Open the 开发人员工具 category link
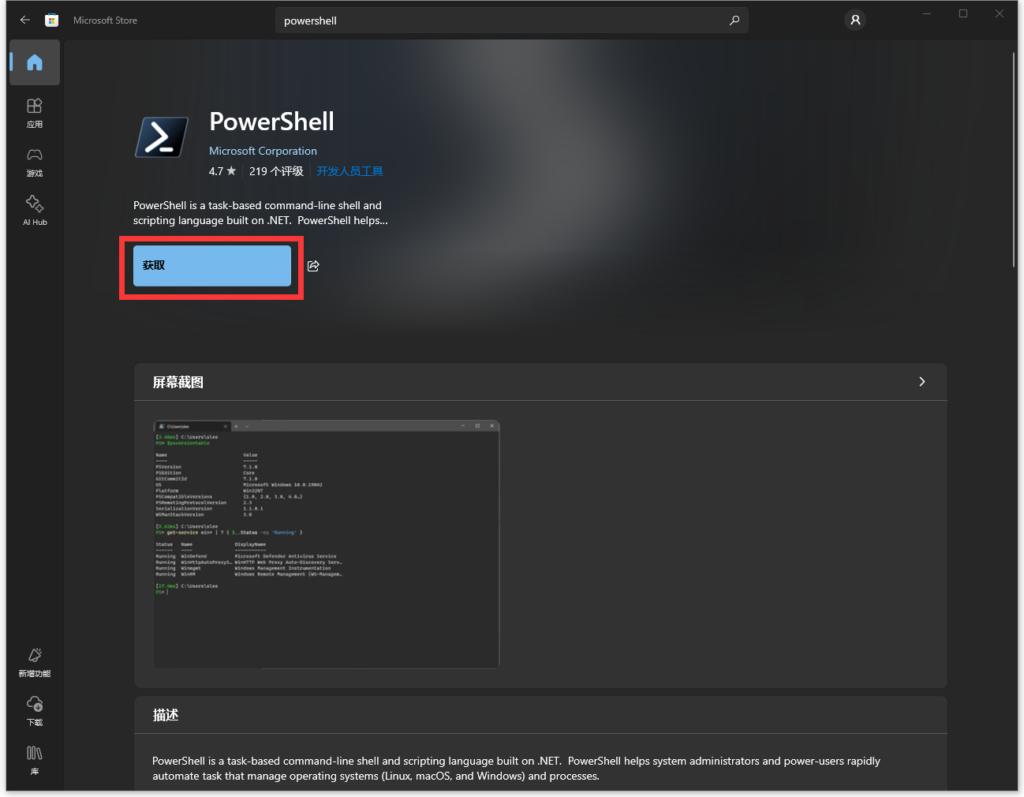Viewport: 1024px width, 797px height. point(349,171)
